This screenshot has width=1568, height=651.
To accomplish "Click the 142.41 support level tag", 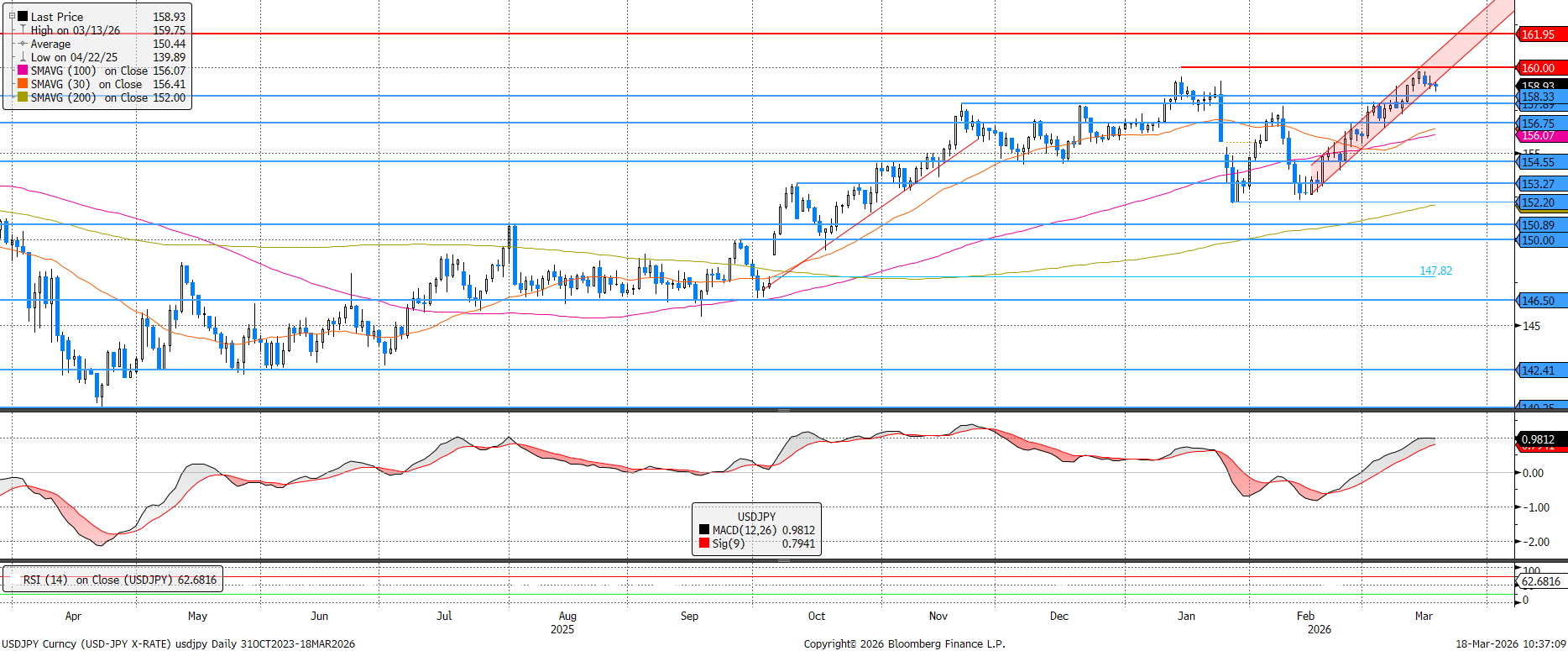I will click(1542, 370).
